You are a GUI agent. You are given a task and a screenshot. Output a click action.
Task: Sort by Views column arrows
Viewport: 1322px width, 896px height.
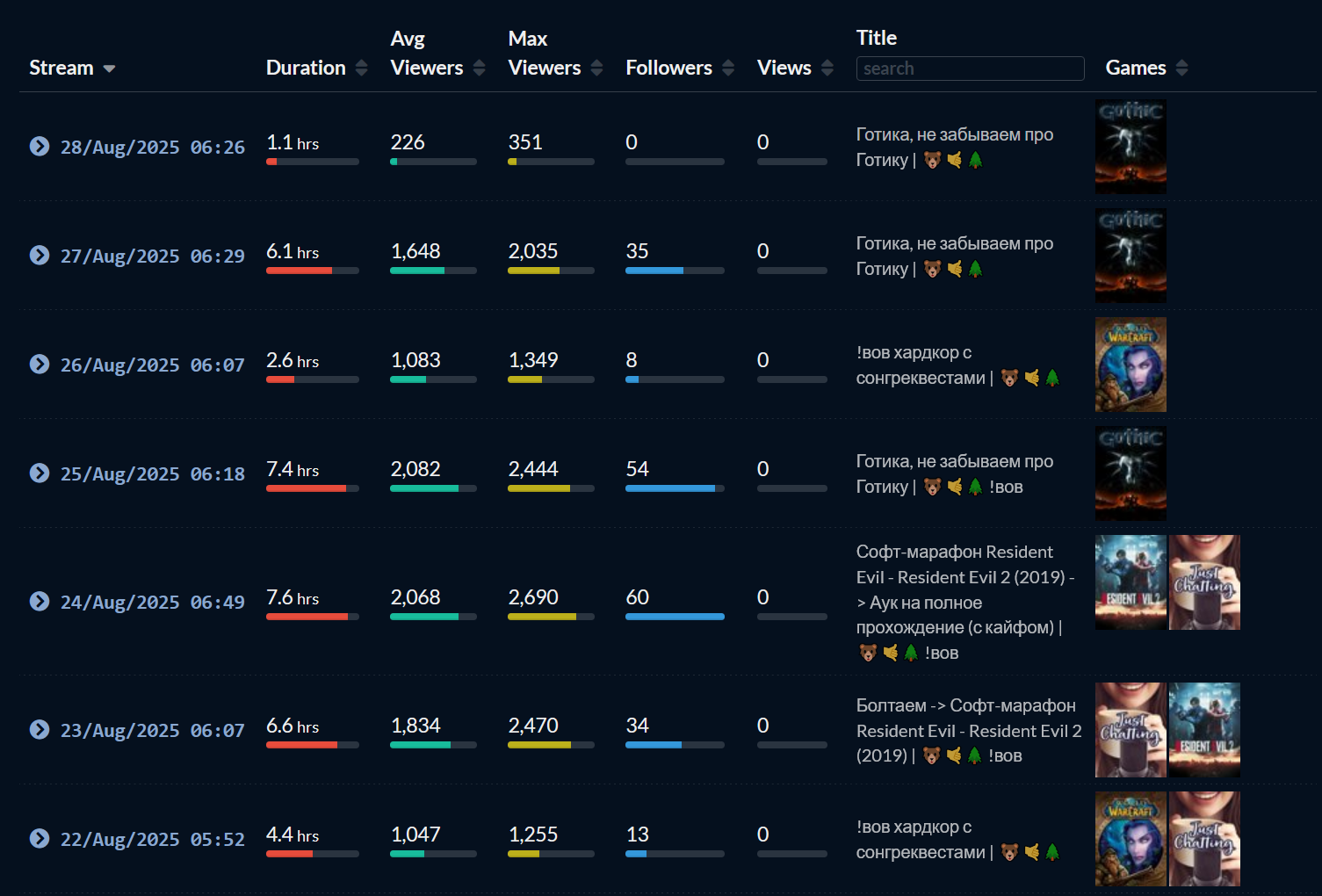(x=827, y=68)
